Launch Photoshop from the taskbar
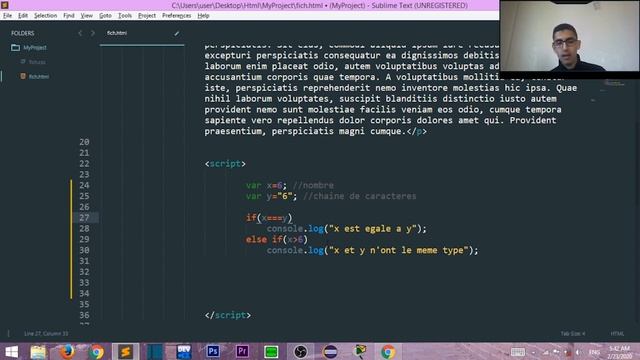 click(x=213, y=351)
